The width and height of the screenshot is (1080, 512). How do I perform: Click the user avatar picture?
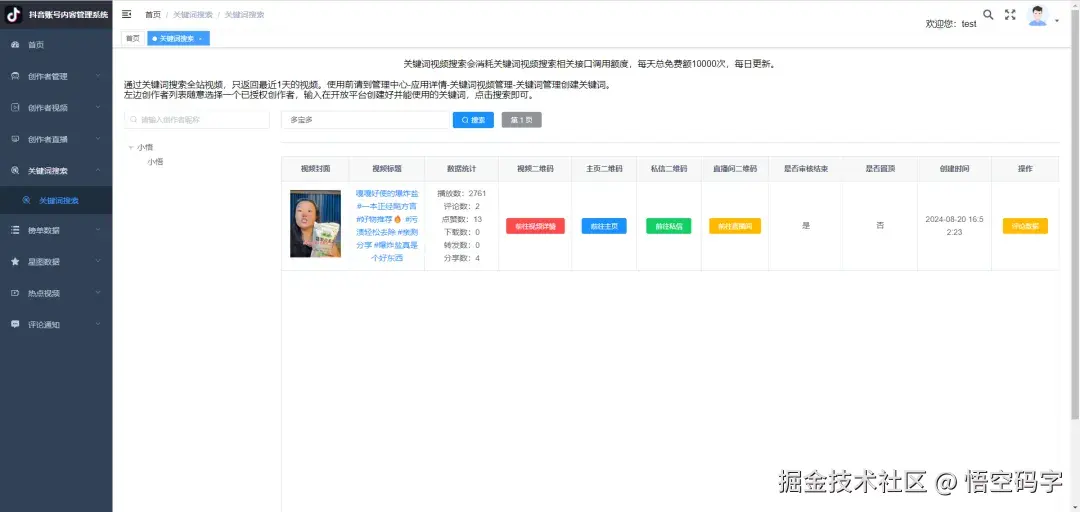pos(1037,16)
